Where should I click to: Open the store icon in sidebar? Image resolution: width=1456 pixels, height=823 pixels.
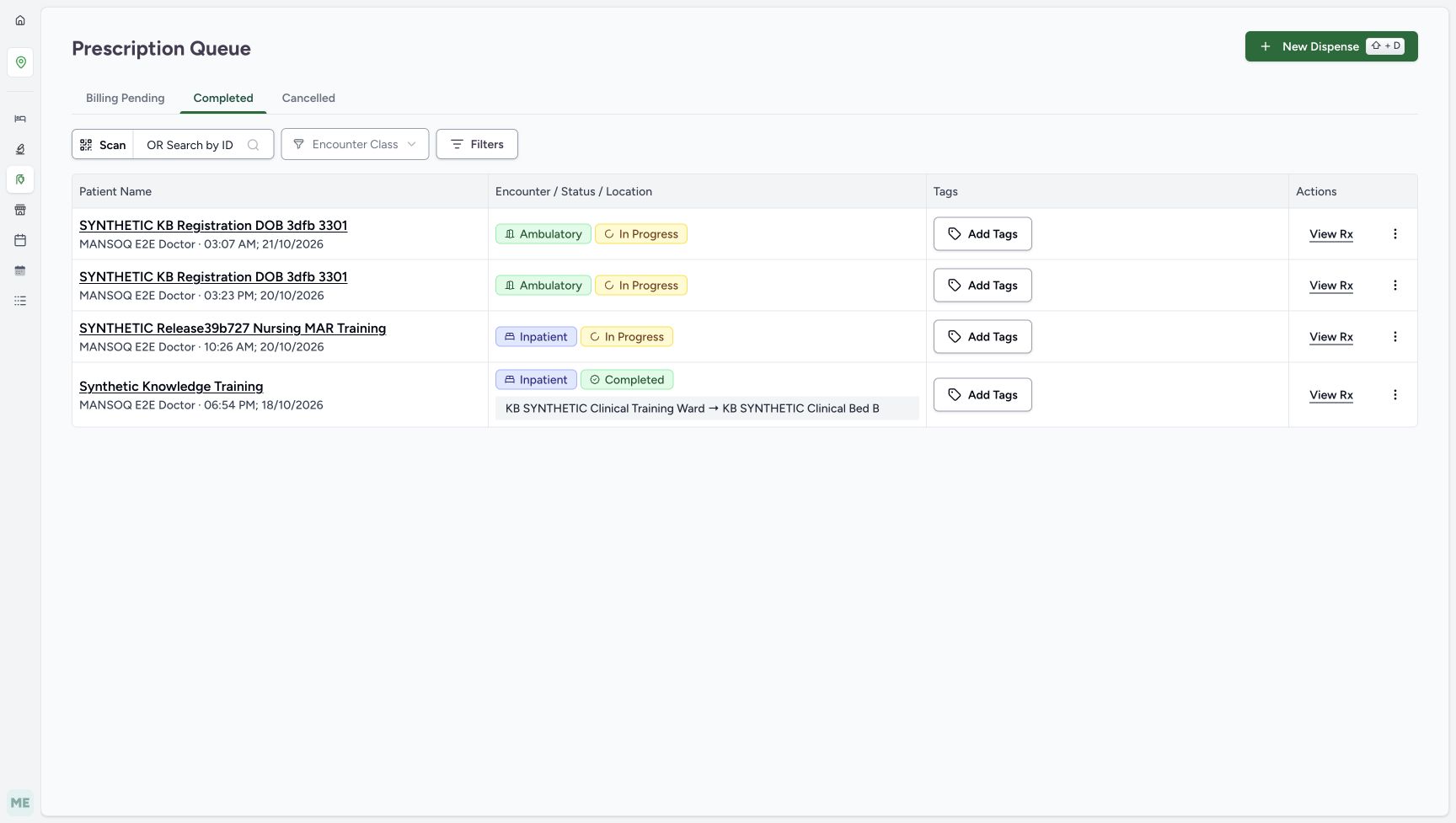click(20, 210)
